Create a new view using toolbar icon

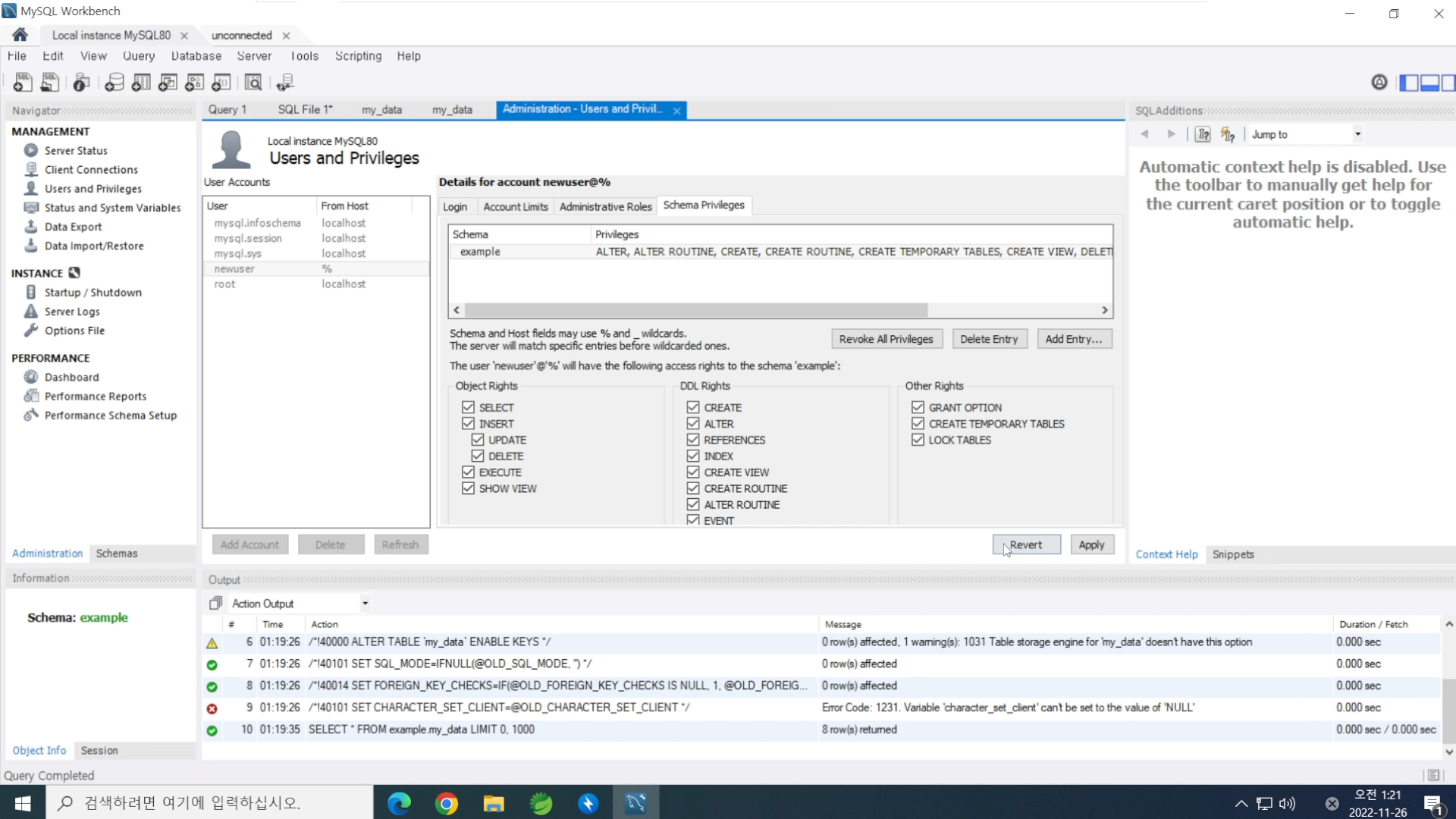168,82
